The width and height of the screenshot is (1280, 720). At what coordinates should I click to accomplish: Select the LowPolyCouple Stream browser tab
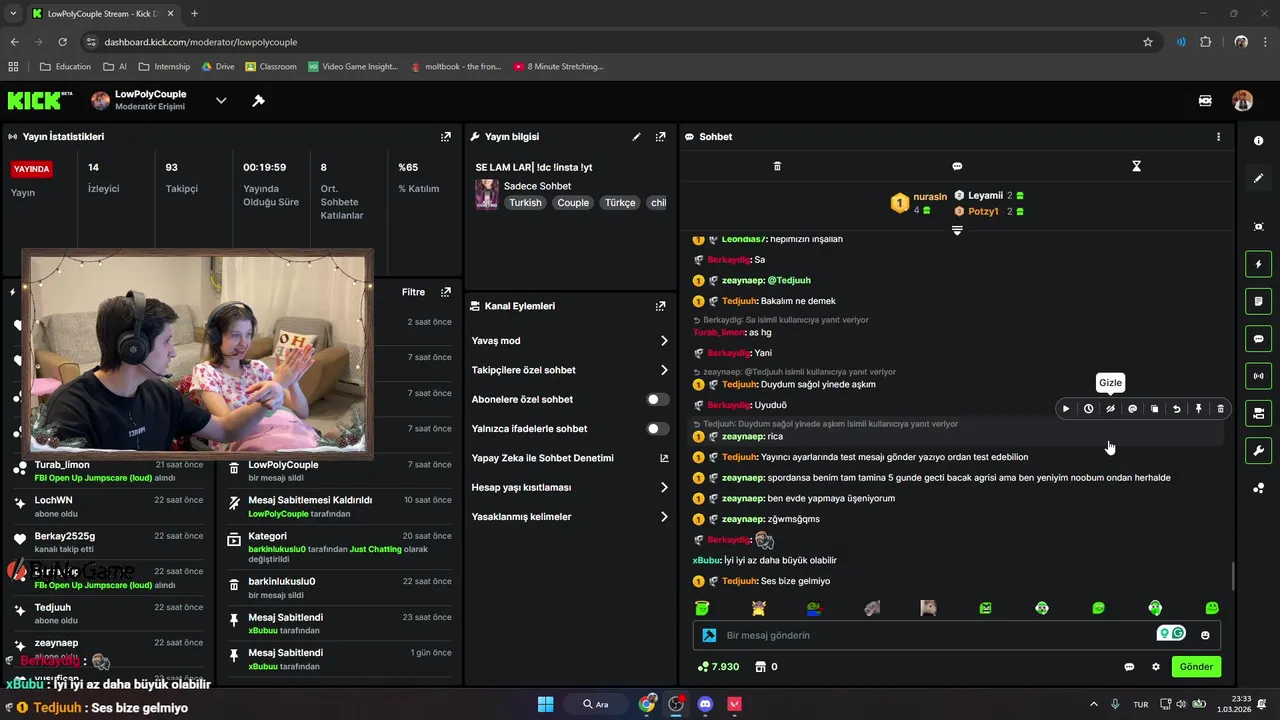point(102,13)
